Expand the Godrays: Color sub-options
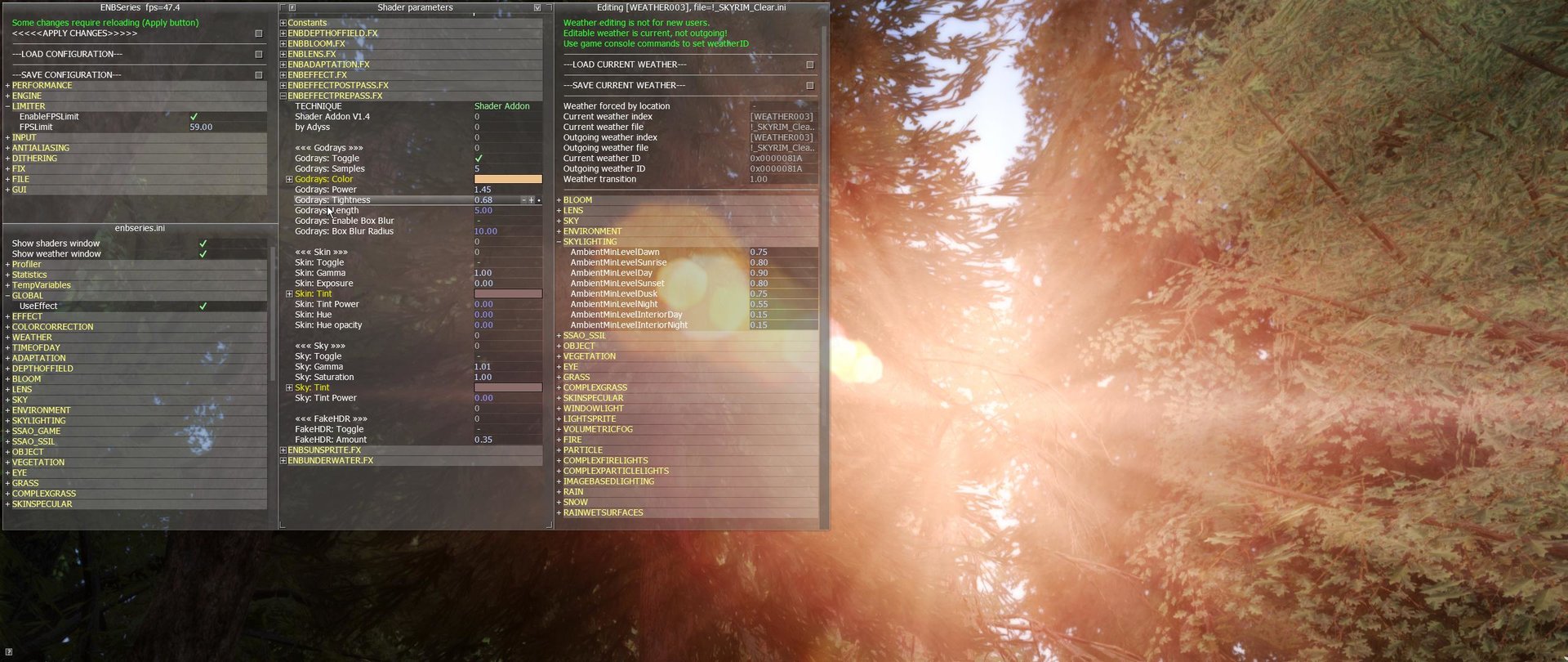Image resolution: width=1568 pixels, height=662 pixels. pyautogui.click(x=289, y=179)
